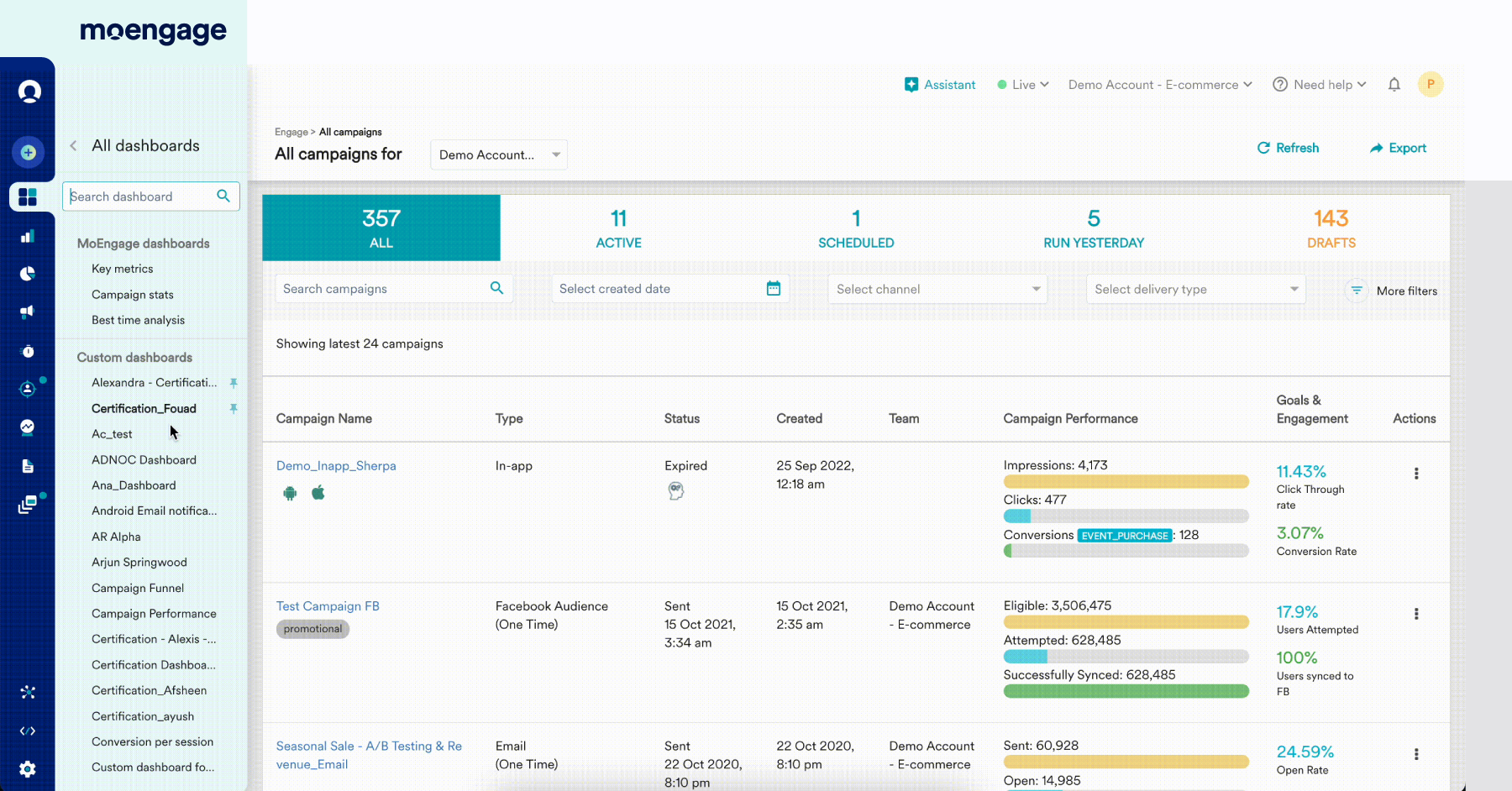The image size is (1512, 791).
Task: Click the Conversions progress bar for Demo_Inapp_Sherpa
Action: coord(1126,550)
